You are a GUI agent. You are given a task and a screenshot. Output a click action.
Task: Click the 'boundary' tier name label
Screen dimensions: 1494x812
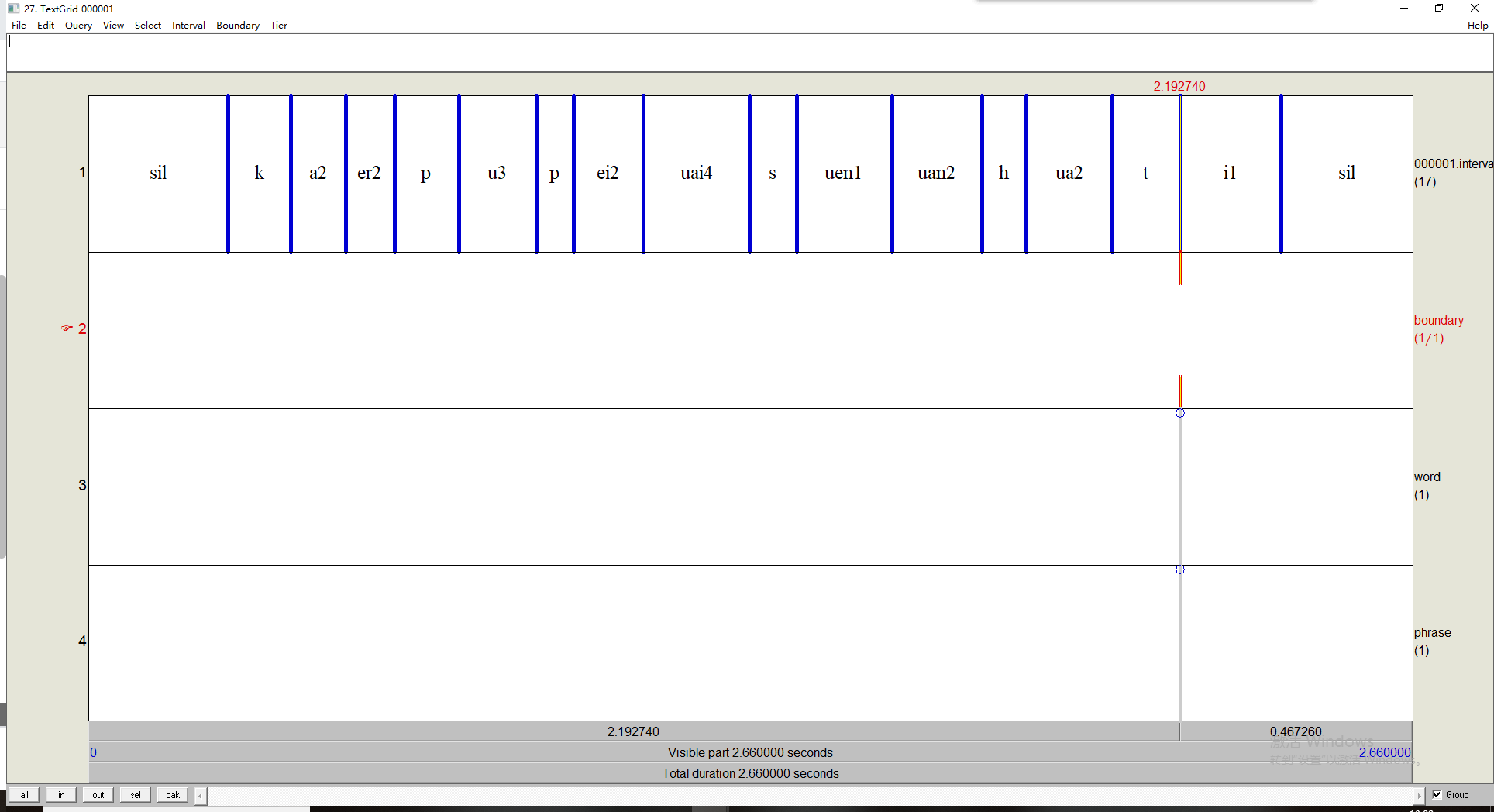point(1439,321)
